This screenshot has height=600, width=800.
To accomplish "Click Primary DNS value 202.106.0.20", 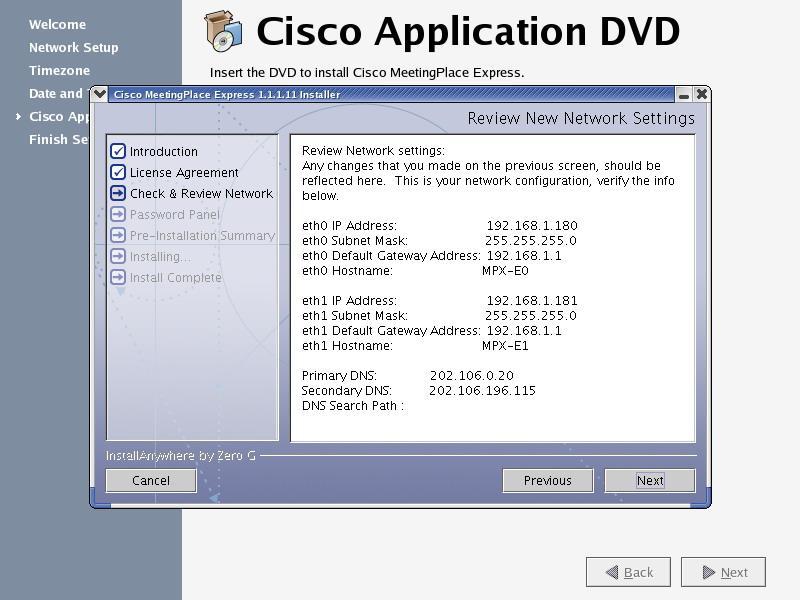I will (x=472, y=376).
